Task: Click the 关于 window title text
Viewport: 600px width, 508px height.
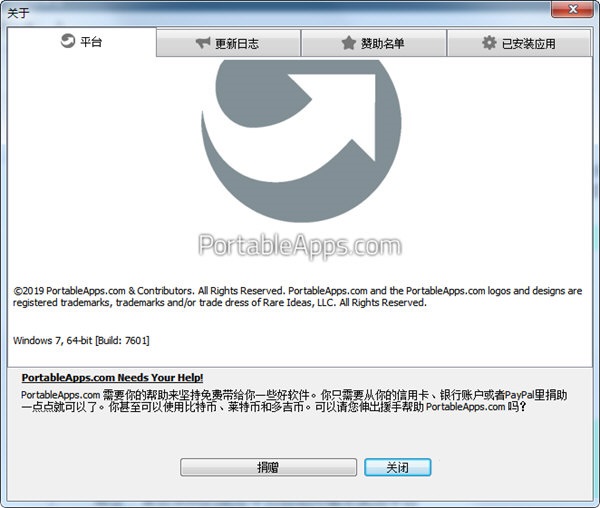Action: point(19,11)
